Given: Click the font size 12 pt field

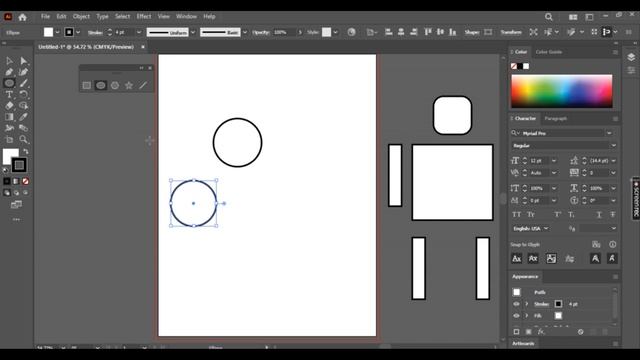Looking at the screenshot, I should [539, 161].
